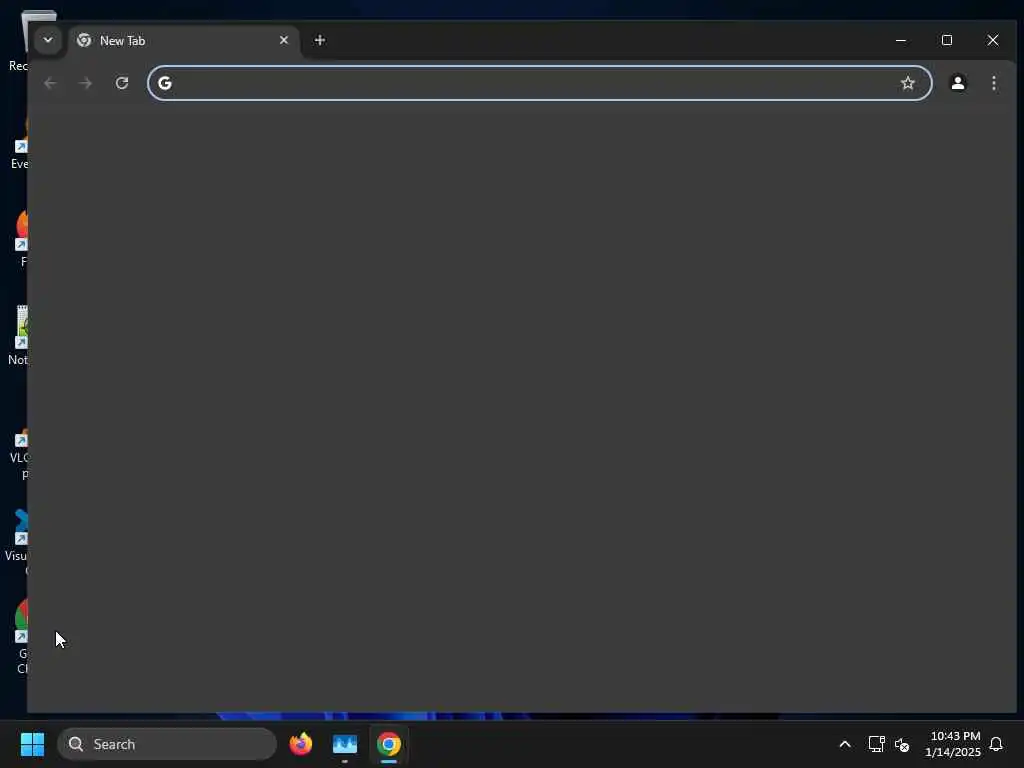Close the Chrome window
This screenshot has height=768, width=1024.
[x=993, y=40]
